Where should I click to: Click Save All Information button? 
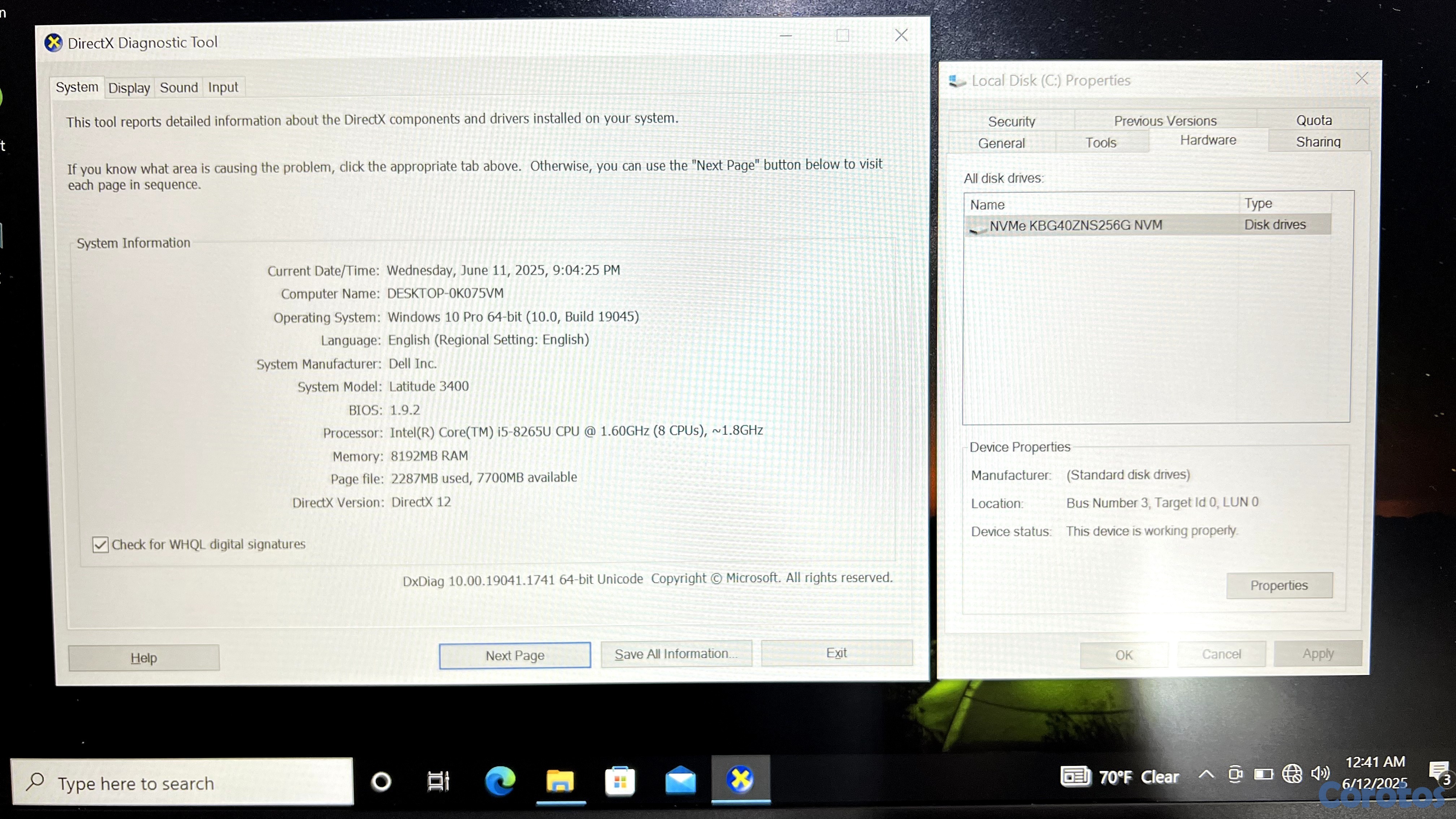pos(676,654)
